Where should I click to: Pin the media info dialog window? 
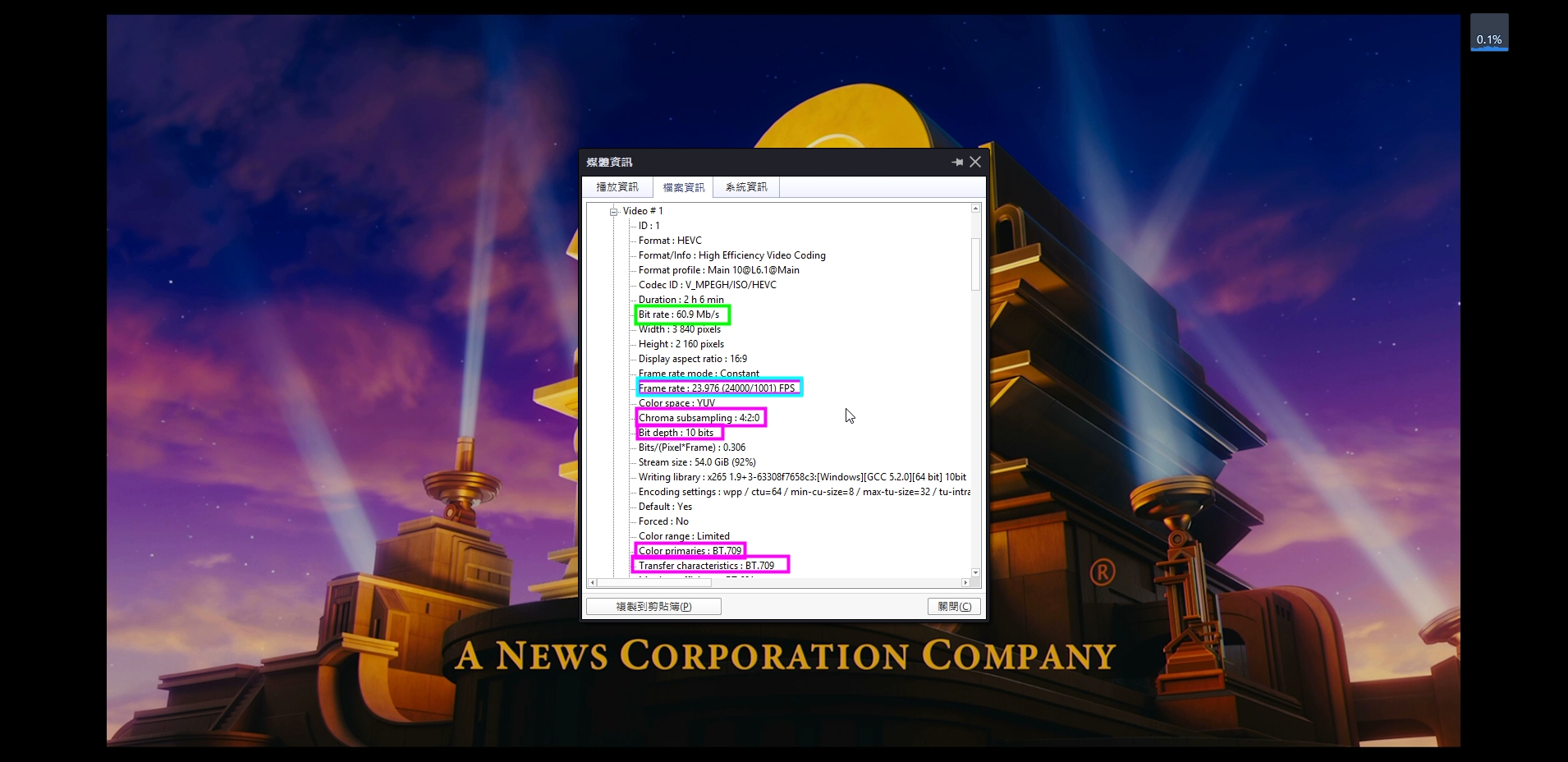[957, 163]
